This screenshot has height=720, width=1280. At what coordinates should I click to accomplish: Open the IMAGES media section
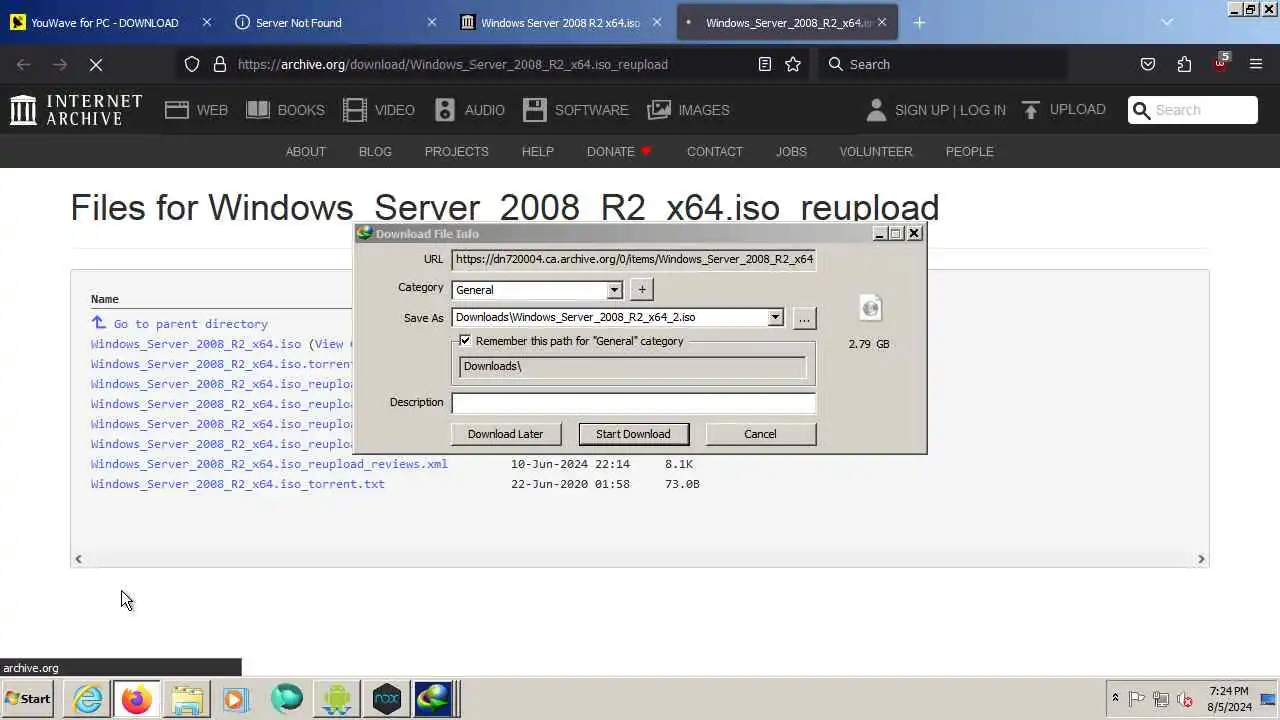[688, 110]
